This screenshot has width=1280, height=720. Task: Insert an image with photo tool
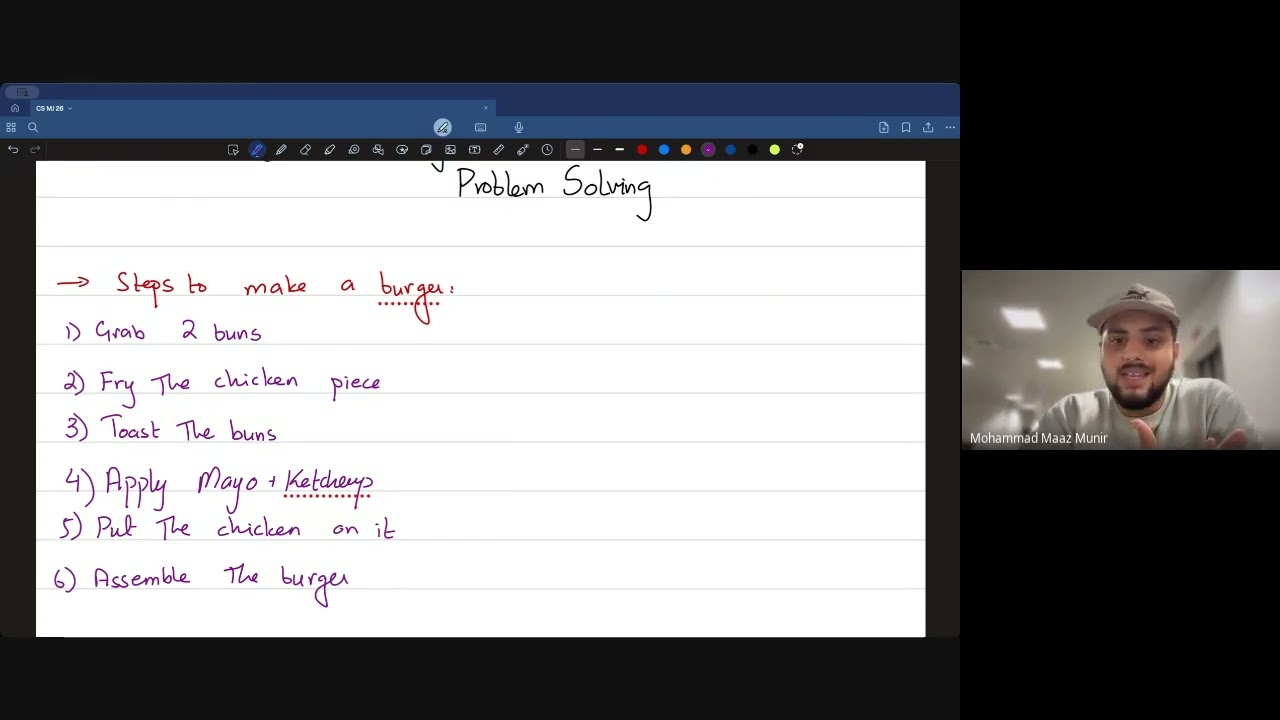[x=450, y=149]
